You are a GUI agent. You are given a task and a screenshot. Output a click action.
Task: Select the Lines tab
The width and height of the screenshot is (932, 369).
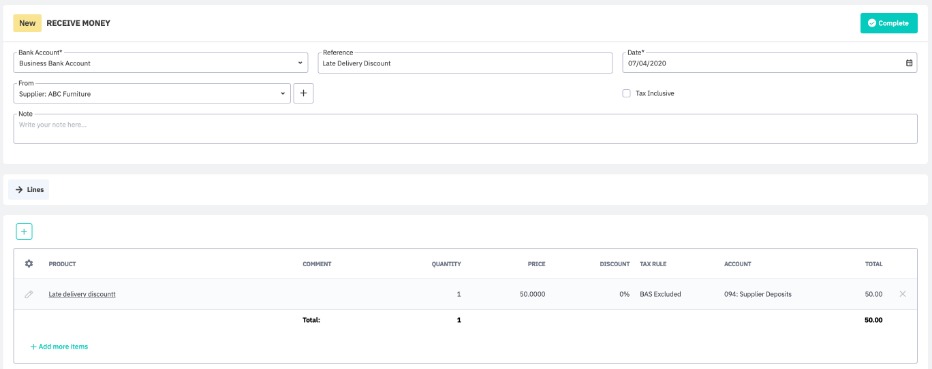(29, 190)
